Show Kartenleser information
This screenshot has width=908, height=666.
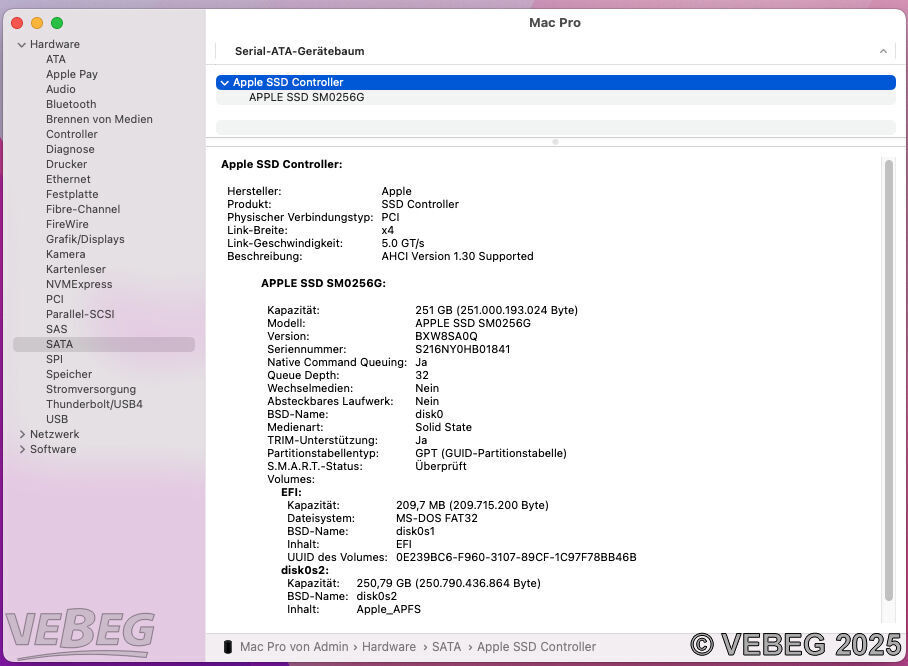coord(76,269)
